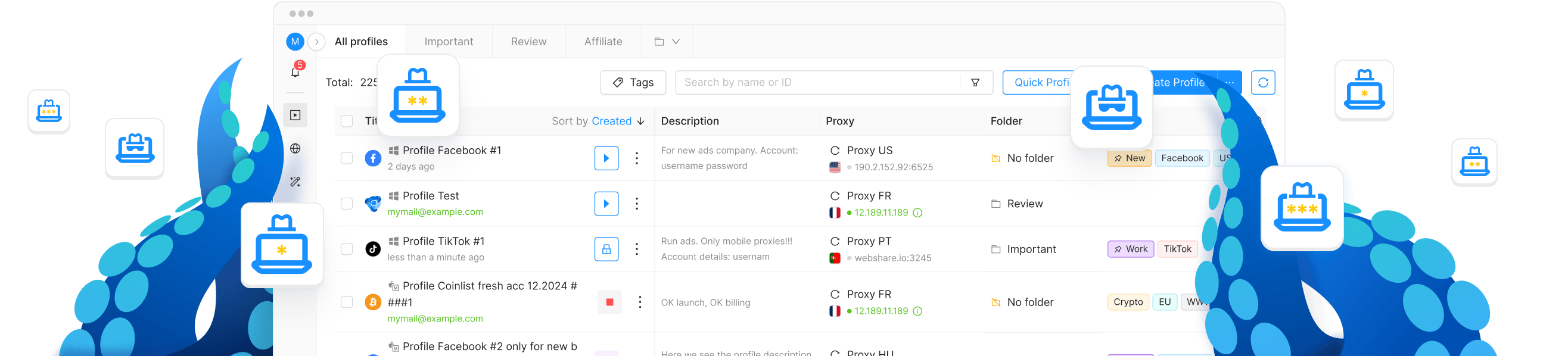The height and width of the screenshot is (356, 1568).
Task: Click the Review folder for Profile Test
Action: (1017, 203)
